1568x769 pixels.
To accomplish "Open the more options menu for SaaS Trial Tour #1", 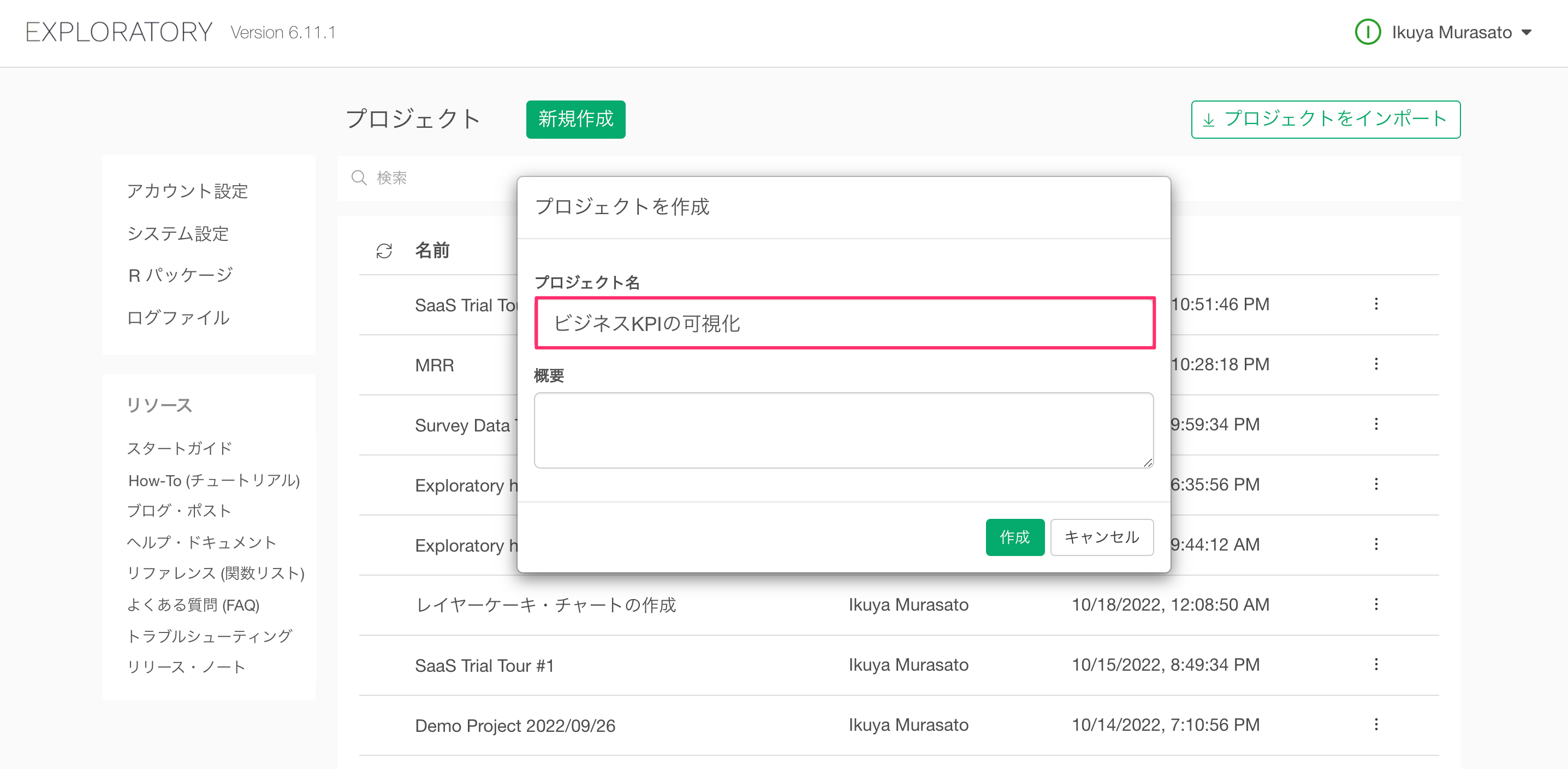I will tap(1376, 665).
